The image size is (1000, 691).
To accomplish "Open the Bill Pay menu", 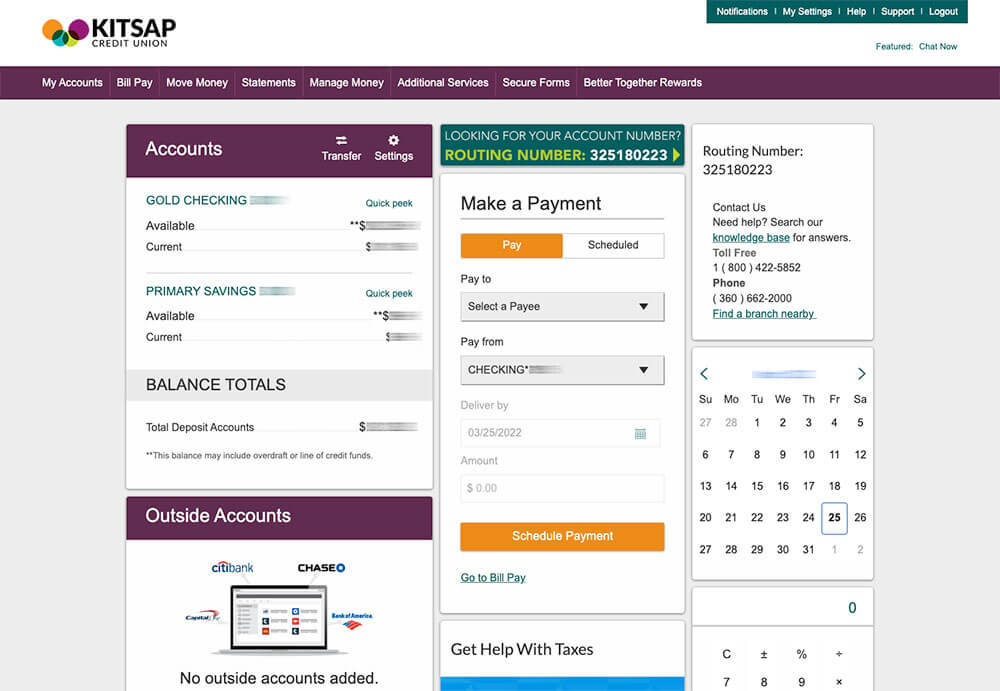I will 134,83.
